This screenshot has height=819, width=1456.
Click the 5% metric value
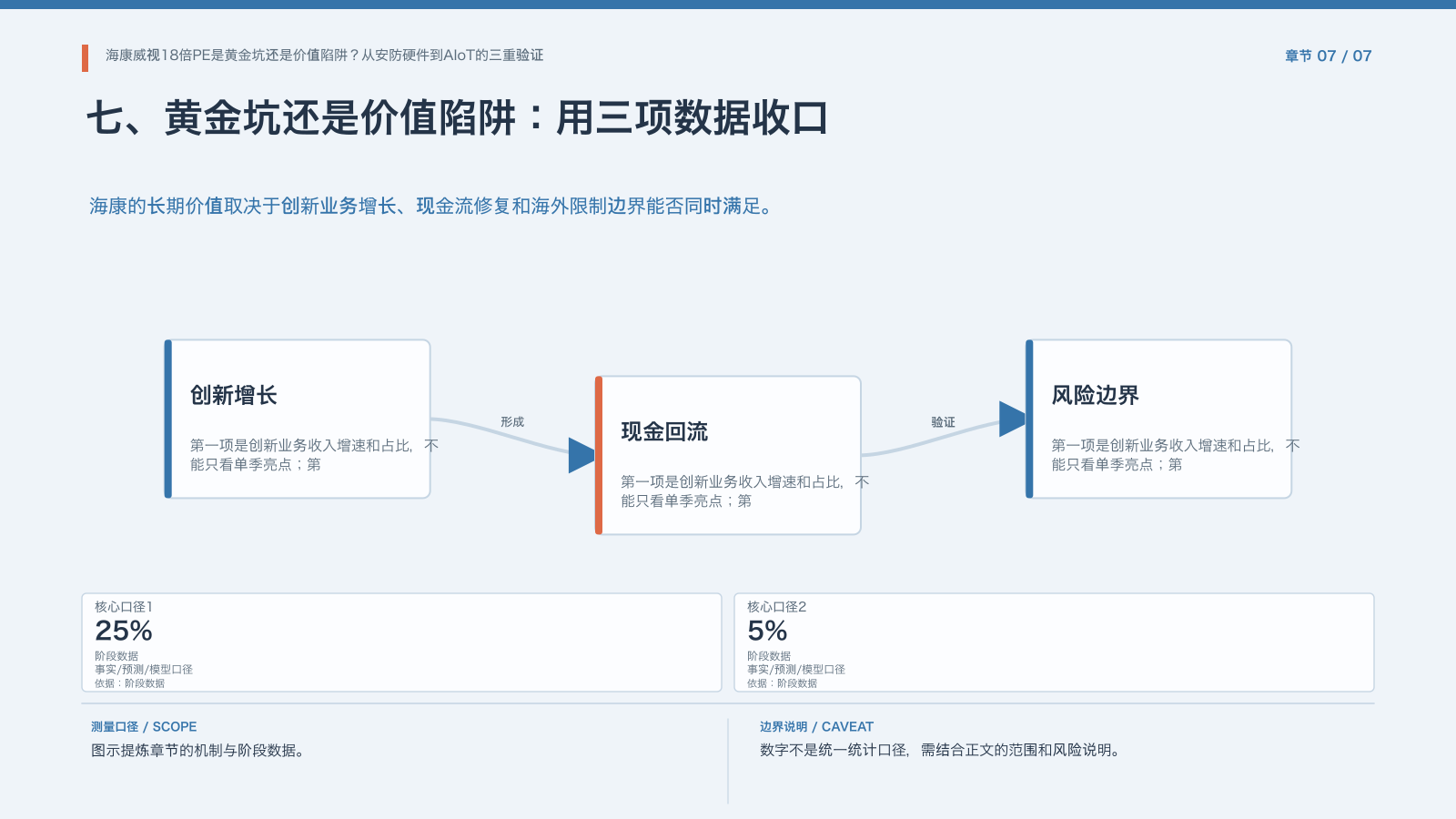767,631
